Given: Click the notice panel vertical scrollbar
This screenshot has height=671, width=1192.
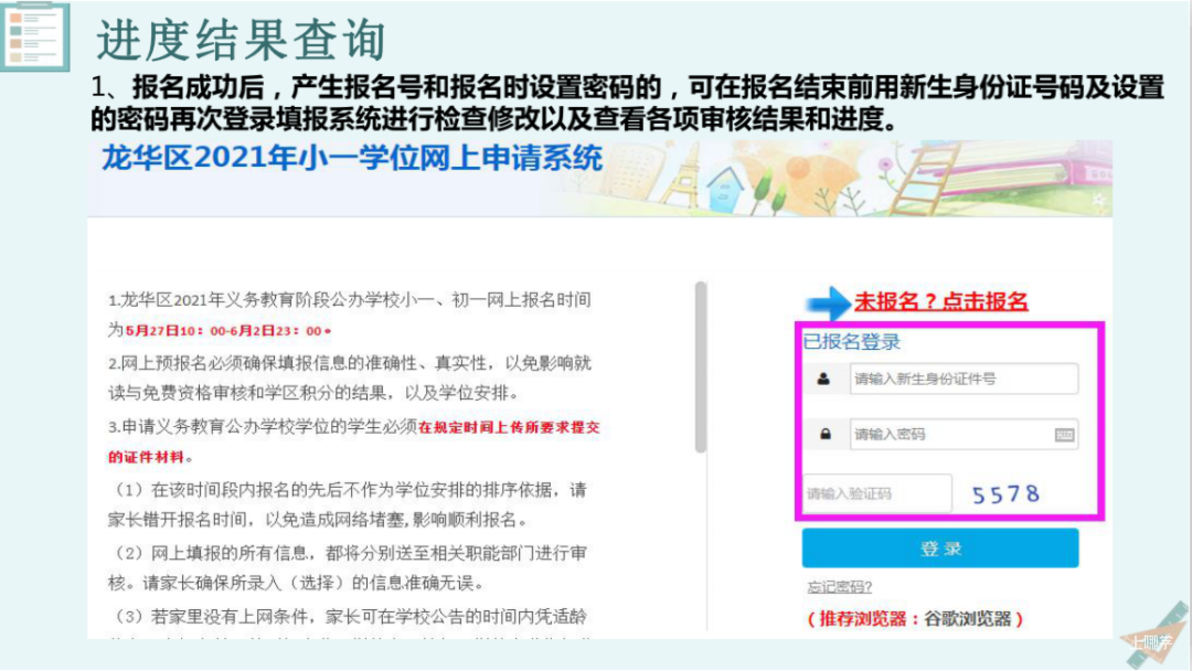Looking at the screenshot, I should 700,367.
